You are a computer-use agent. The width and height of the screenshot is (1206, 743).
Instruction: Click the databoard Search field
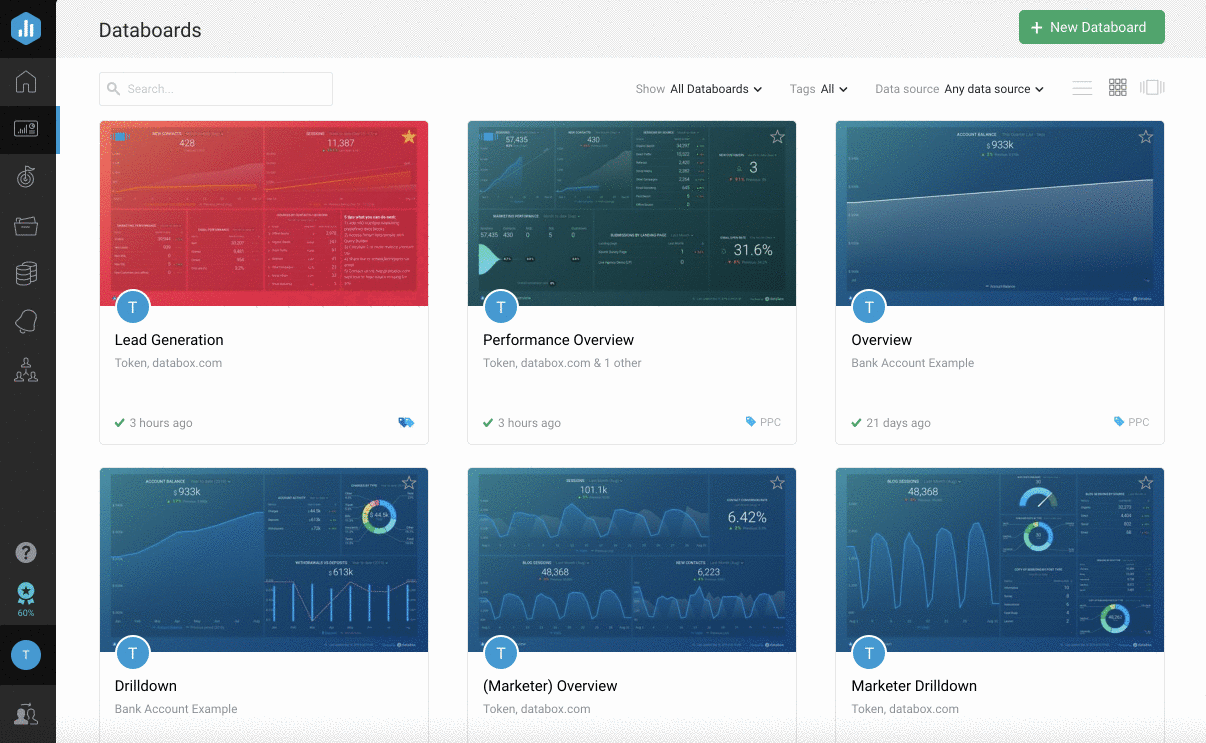[x=216, y=89]
